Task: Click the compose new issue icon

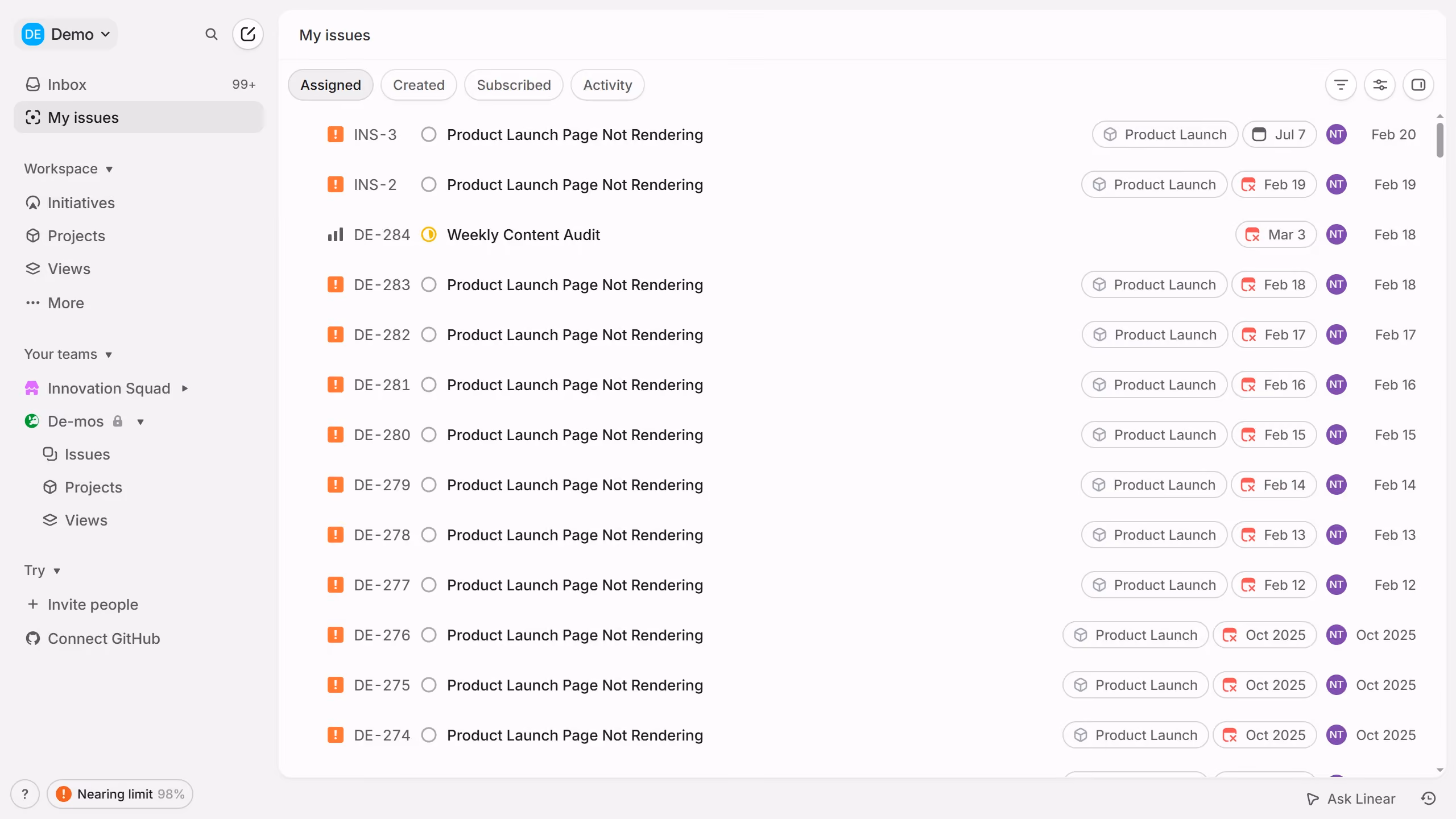Action: click(248, 34)
